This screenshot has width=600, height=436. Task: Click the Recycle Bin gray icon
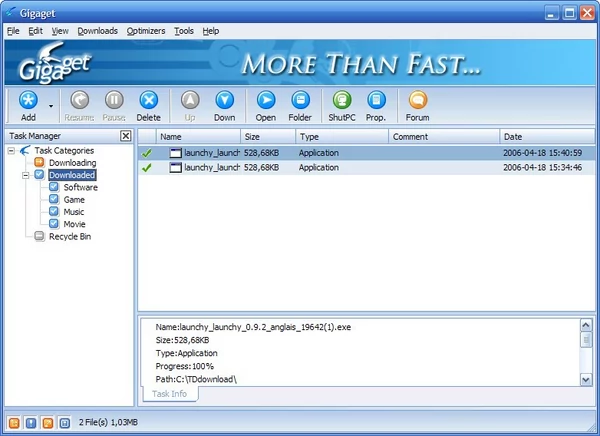click(x=39, y=236)
